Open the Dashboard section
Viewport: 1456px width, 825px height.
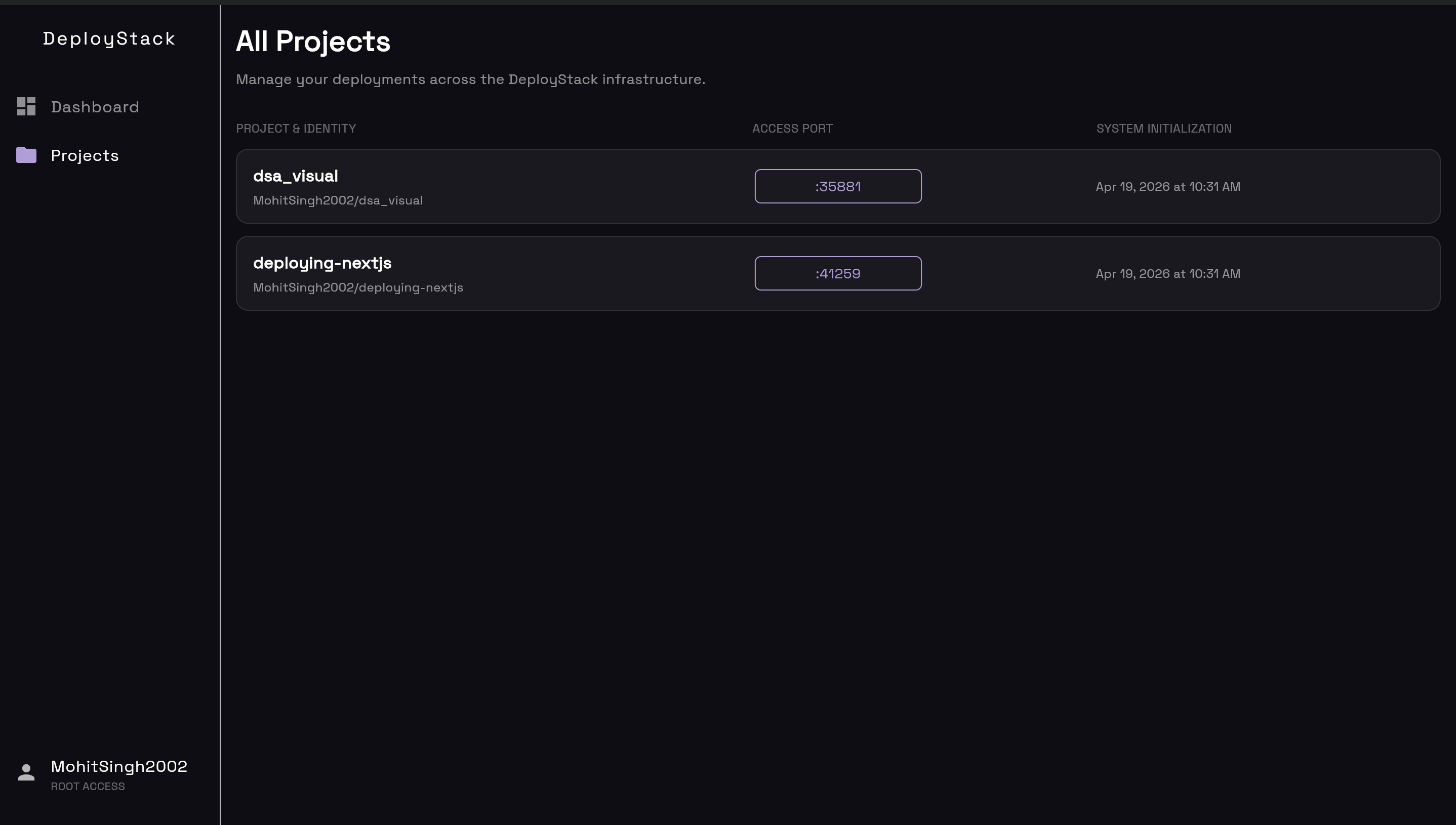(x=95, y=106)
